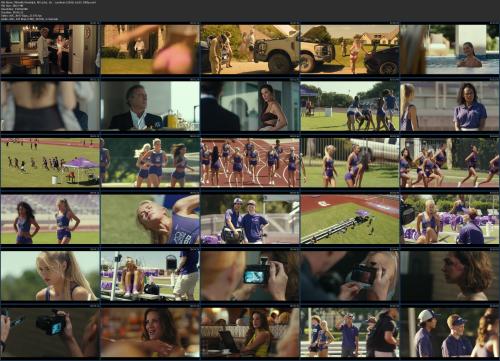Click the cheerleaders standing on red track thumbnail
Image resolution: width=500 pixels, height=361 pixels.
(250, 163)
